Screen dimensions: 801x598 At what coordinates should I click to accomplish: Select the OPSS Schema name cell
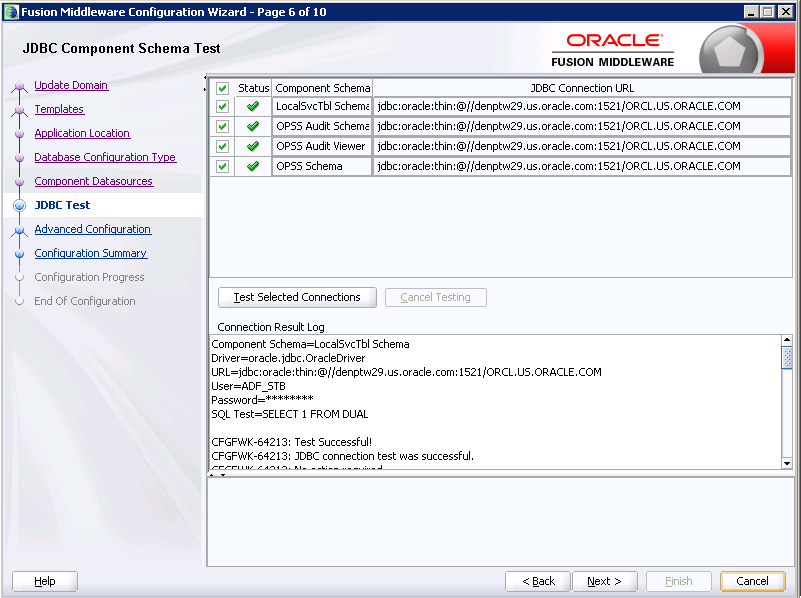tap(322, 166)
